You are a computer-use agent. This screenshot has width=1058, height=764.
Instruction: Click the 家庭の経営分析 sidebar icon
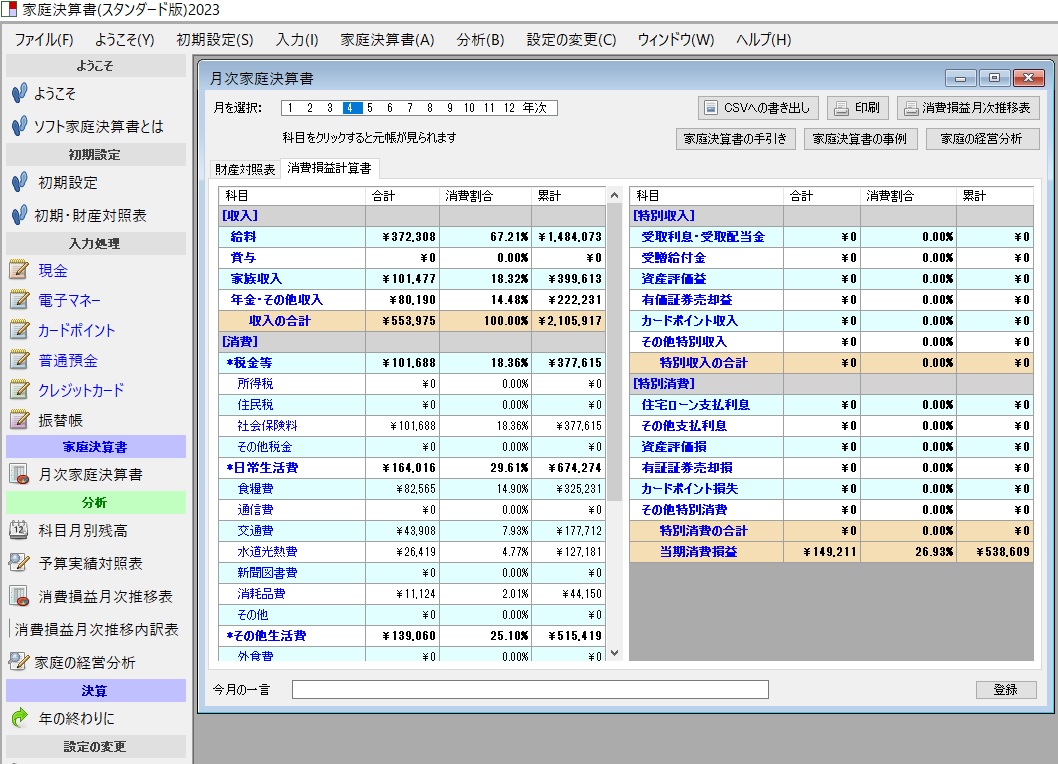click(x=19, y=661)
